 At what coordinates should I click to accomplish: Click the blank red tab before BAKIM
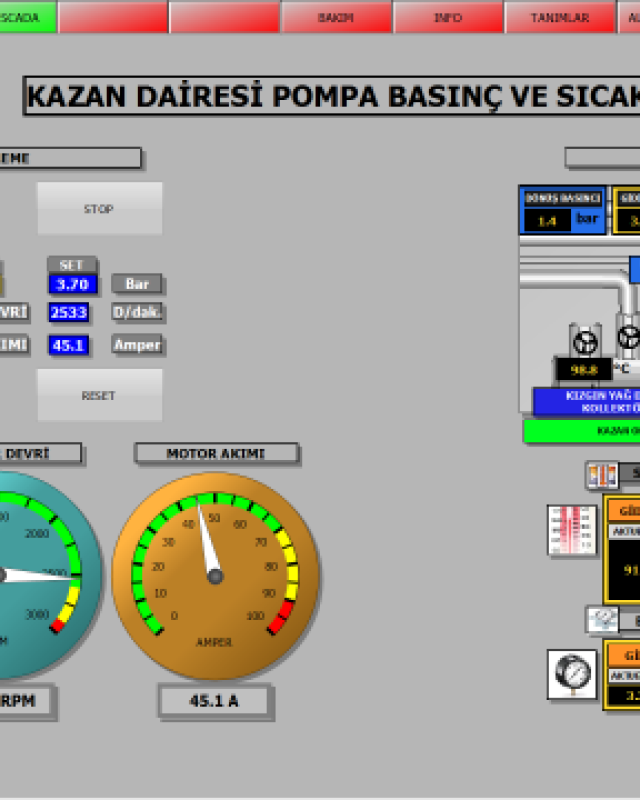[225, 17]
